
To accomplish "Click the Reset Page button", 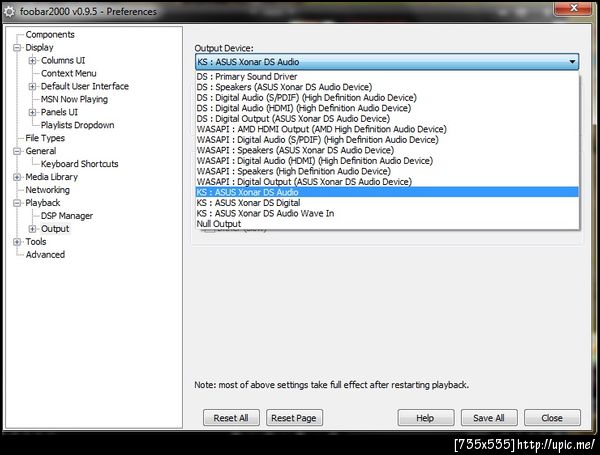I will point(294,418).
